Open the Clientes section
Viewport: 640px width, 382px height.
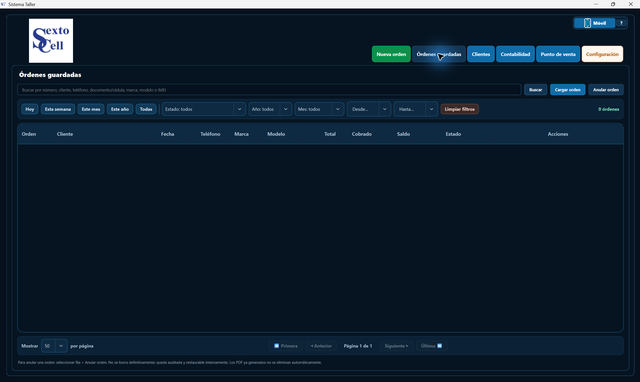click(481, 54)
